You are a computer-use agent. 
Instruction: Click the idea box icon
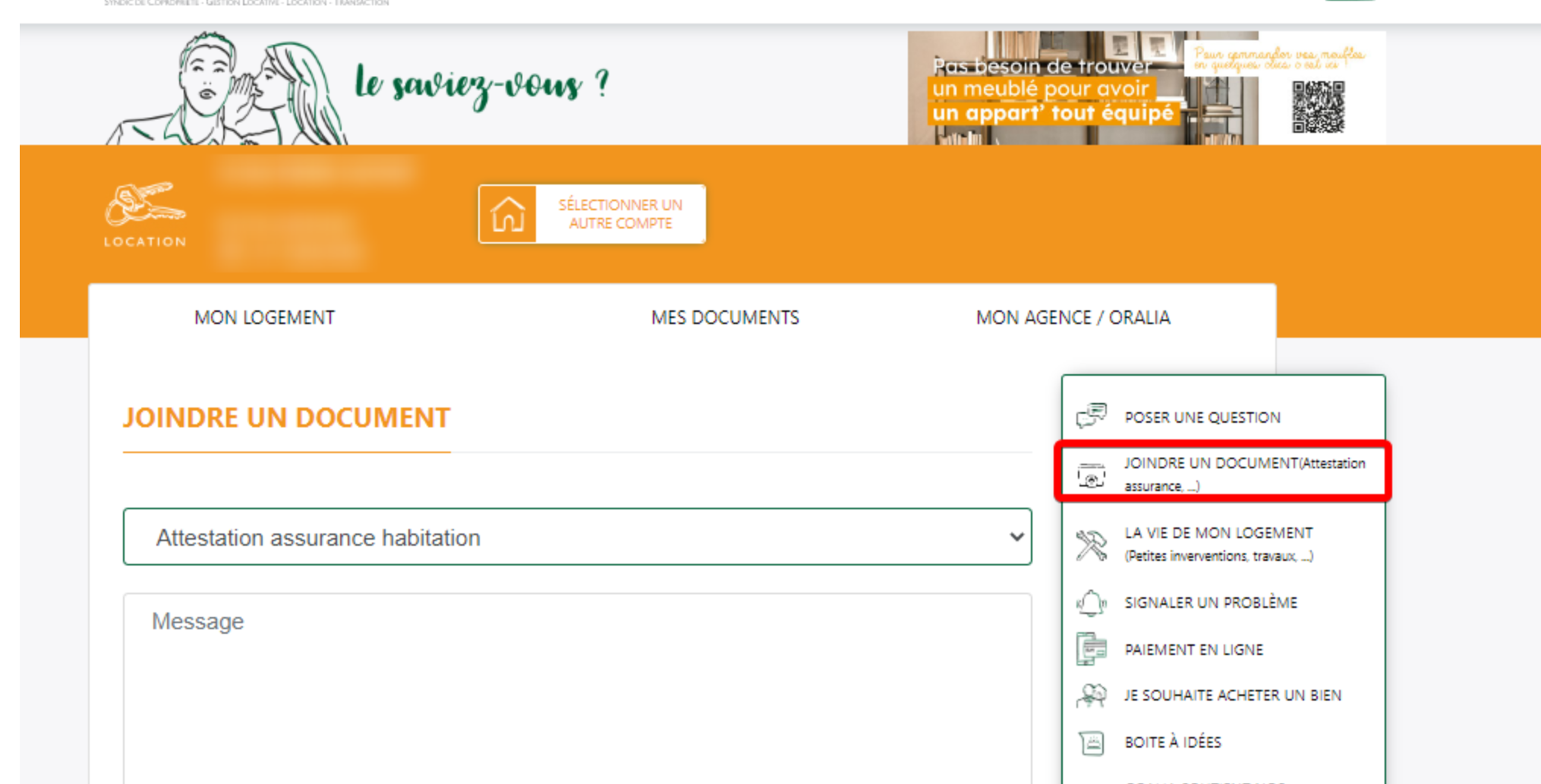click(x=1091, y=742)
